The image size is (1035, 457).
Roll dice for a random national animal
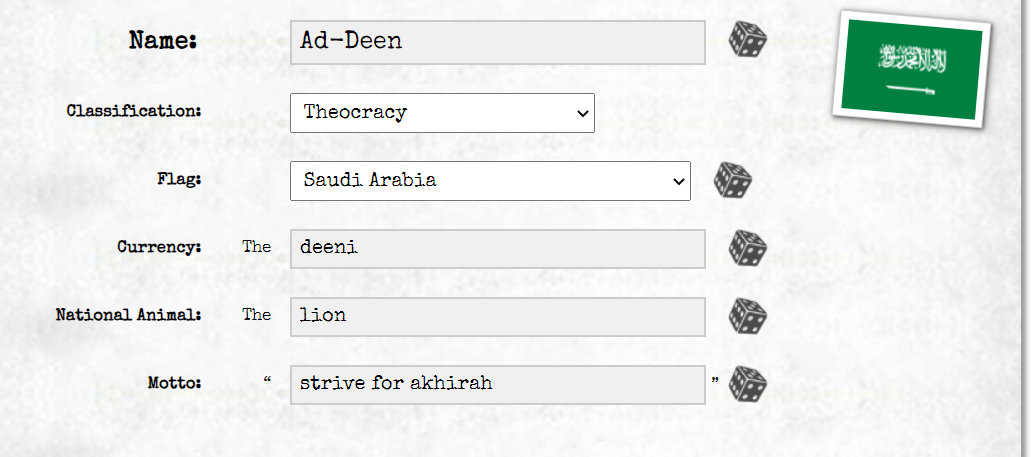[748, 316]
